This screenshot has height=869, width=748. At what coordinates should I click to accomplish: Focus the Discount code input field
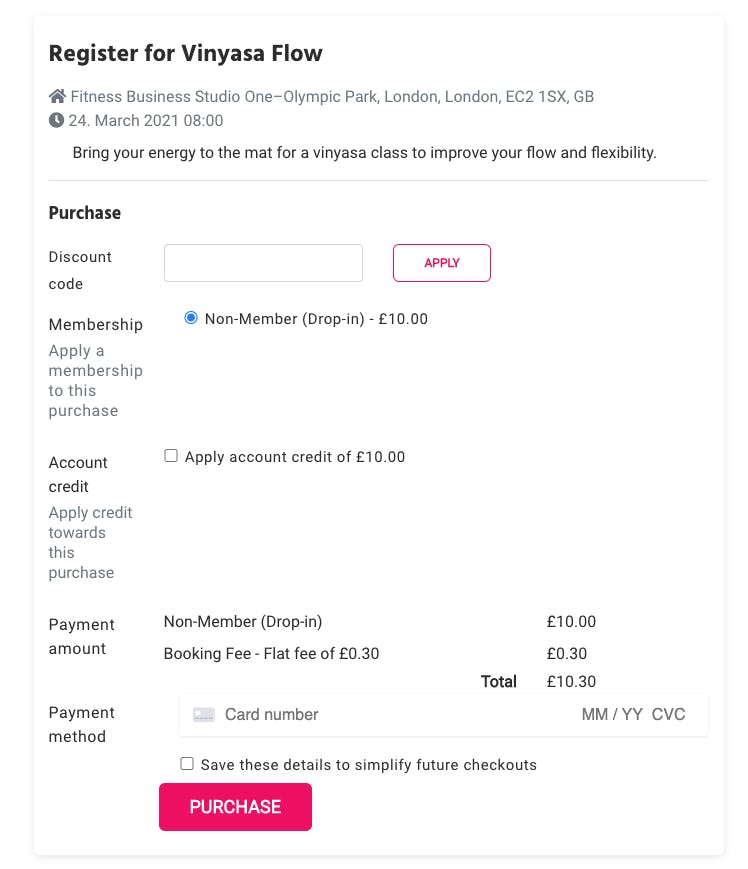tap(263, 263)
